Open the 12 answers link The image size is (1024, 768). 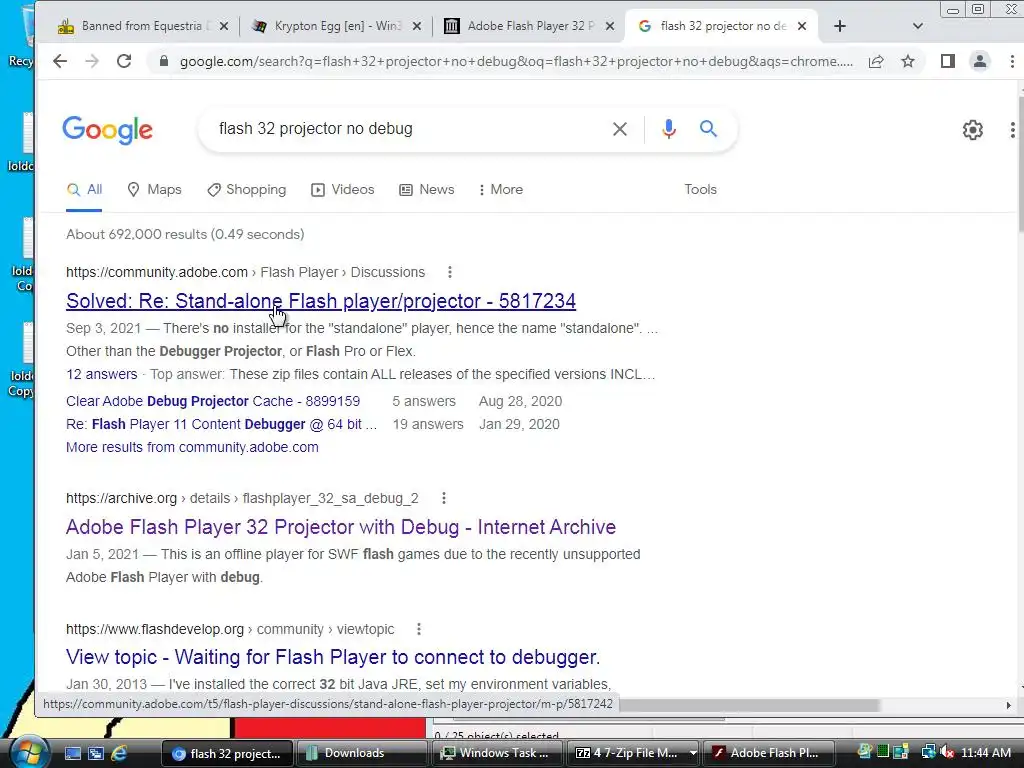(101, 374)
